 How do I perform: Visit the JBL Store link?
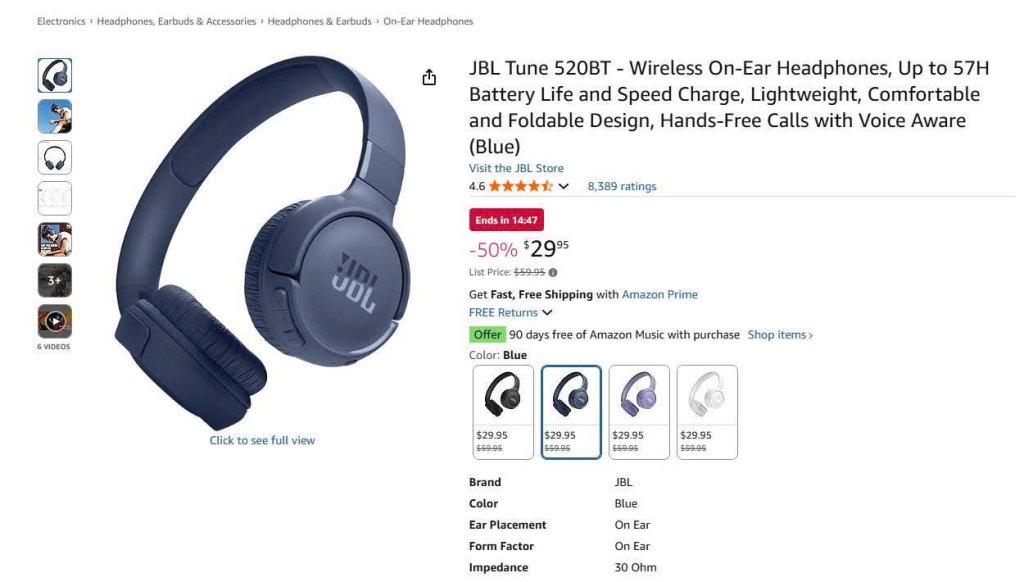(x=516, y=168)
